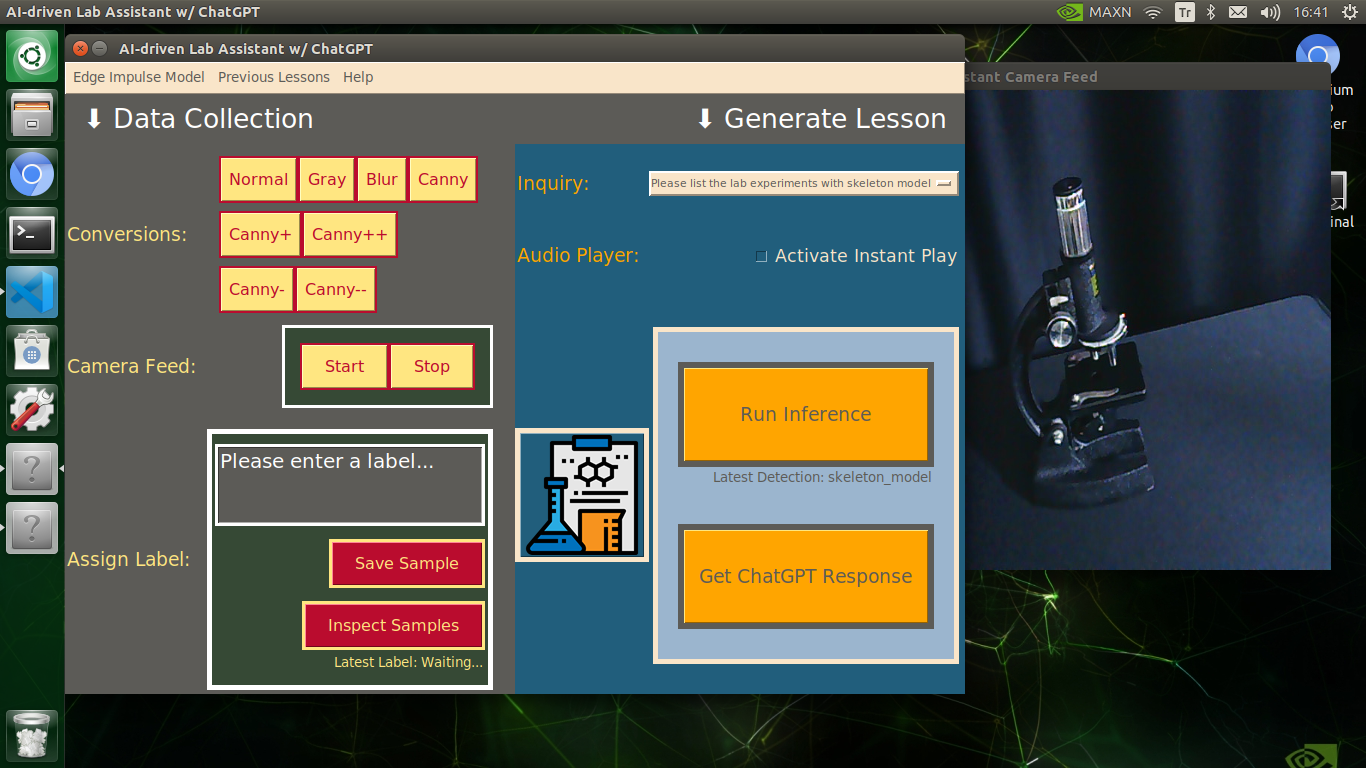Image resolution: width=1366 pixels, height=768 pixels.
Task: Open the keyboard input source indicator
Action: [x=1185, y=12]
